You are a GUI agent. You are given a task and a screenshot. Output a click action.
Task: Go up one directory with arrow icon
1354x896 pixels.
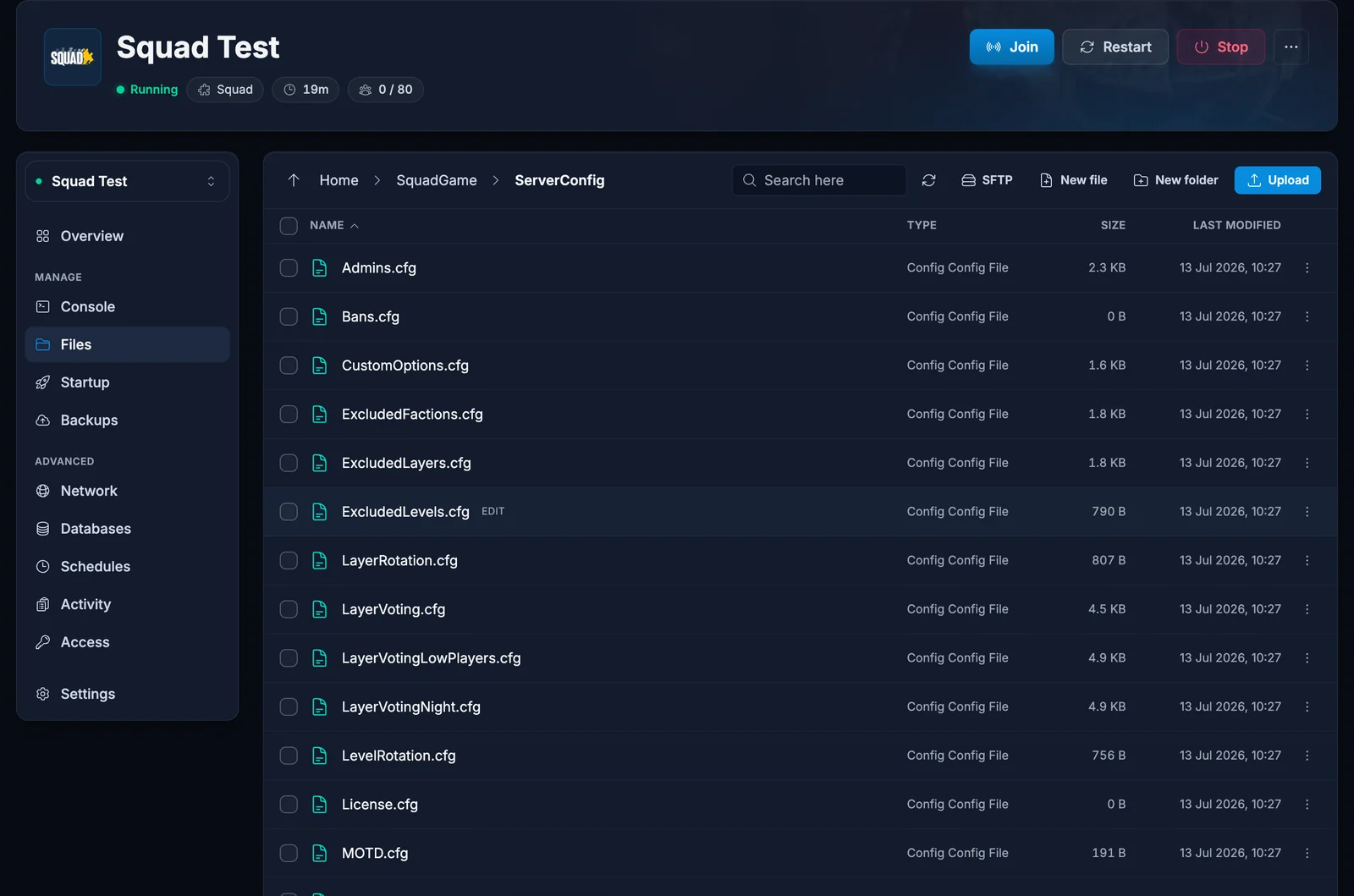coord(294,180)
